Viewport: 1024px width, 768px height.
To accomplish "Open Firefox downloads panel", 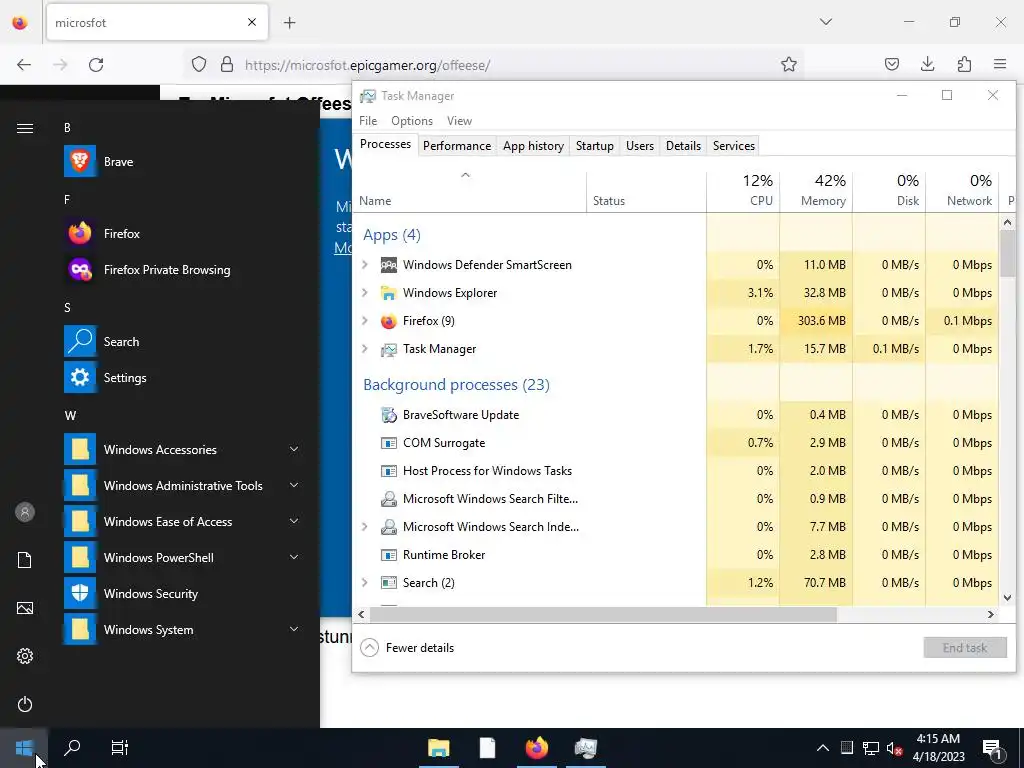I will pyautogui.click(x=927, y=64).
